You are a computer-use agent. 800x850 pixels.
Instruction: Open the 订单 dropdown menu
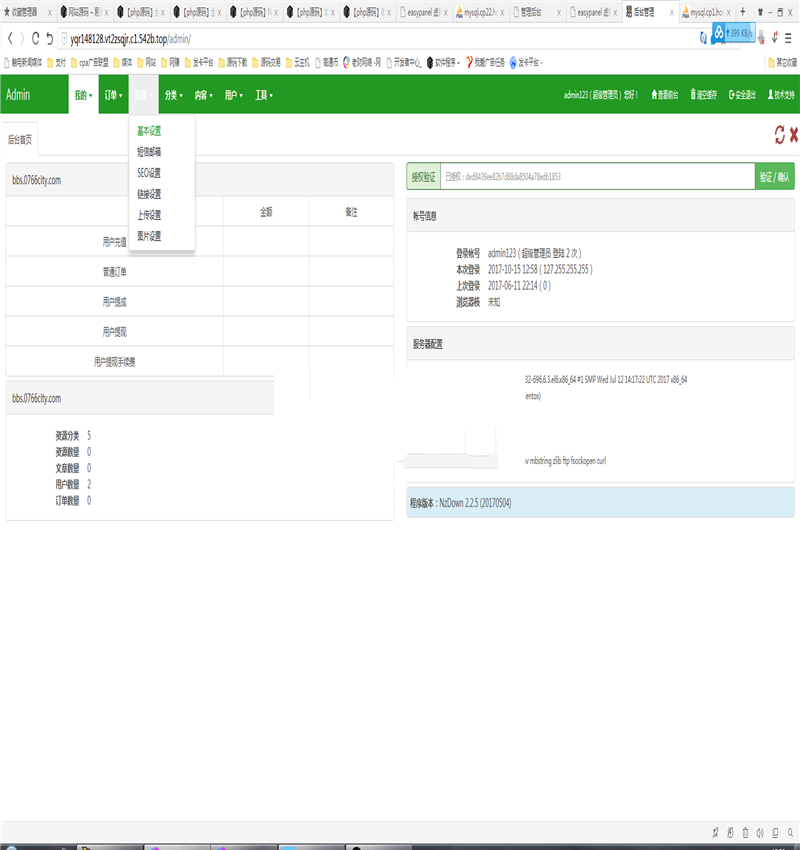coord(114,95)
